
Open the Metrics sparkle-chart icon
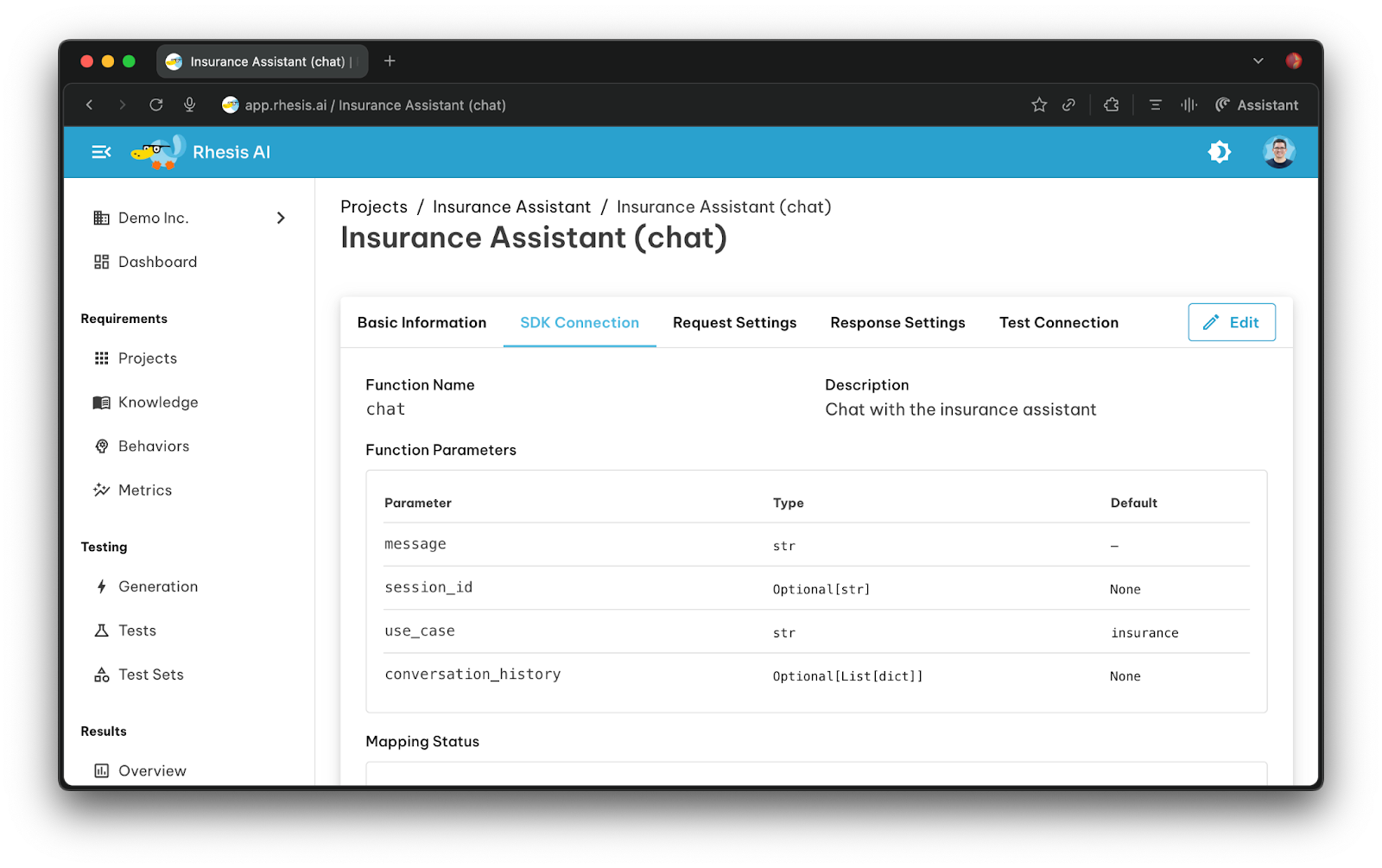coord(101,491)
